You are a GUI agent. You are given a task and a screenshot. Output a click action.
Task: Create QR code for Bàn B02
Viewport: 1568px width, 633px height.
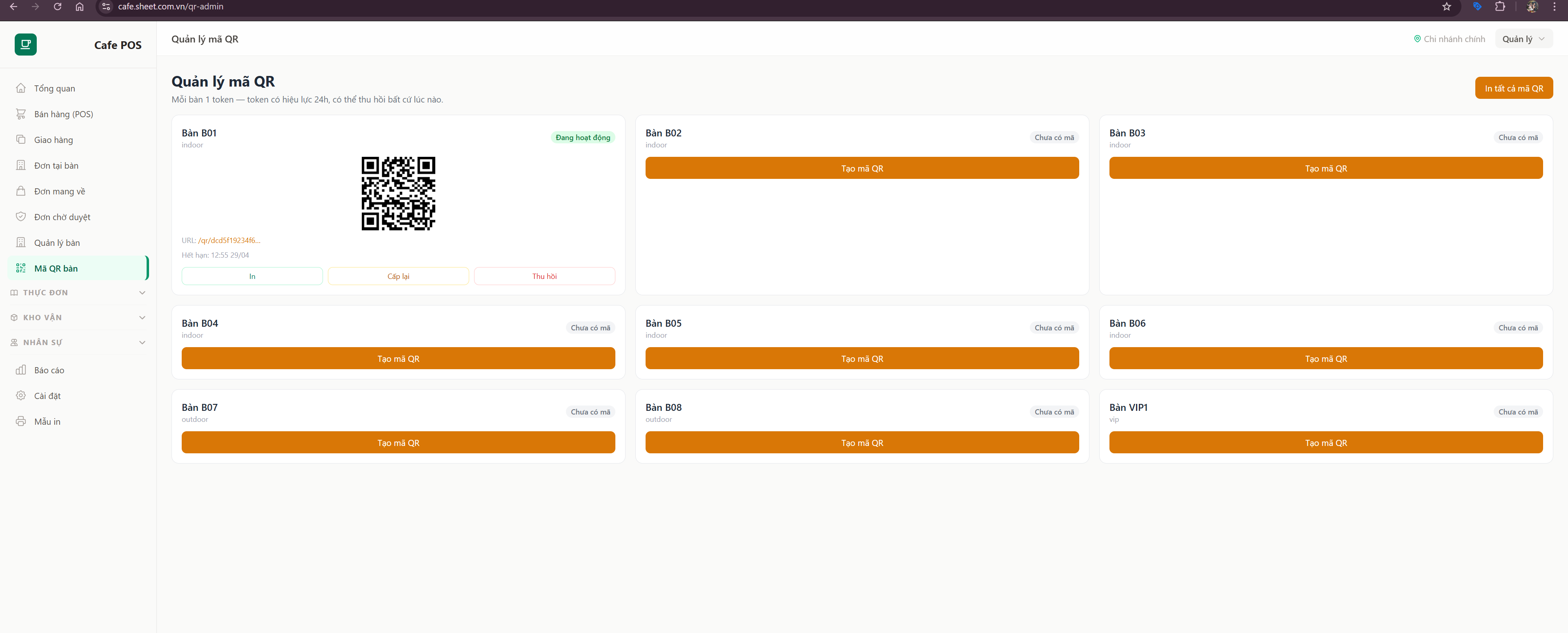pyautogui.click(x=862, y=168)
